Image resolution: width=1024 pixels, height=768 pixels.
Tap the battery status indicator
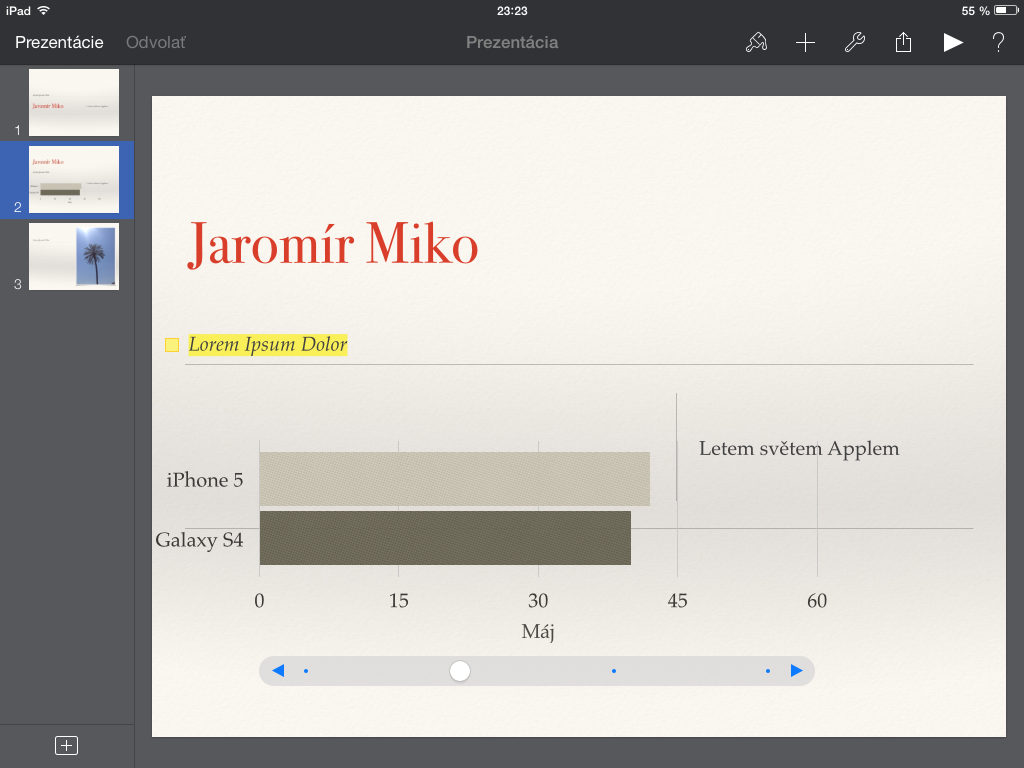pyautogui.click(x=1006, y=10)
